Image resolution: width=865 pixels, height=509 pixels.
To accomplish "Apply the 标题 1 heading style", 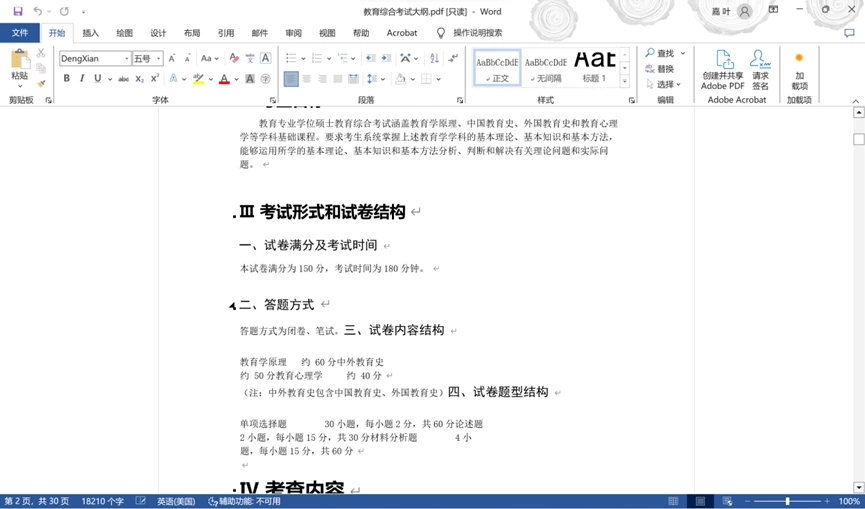I will click(x=594, y=67).
